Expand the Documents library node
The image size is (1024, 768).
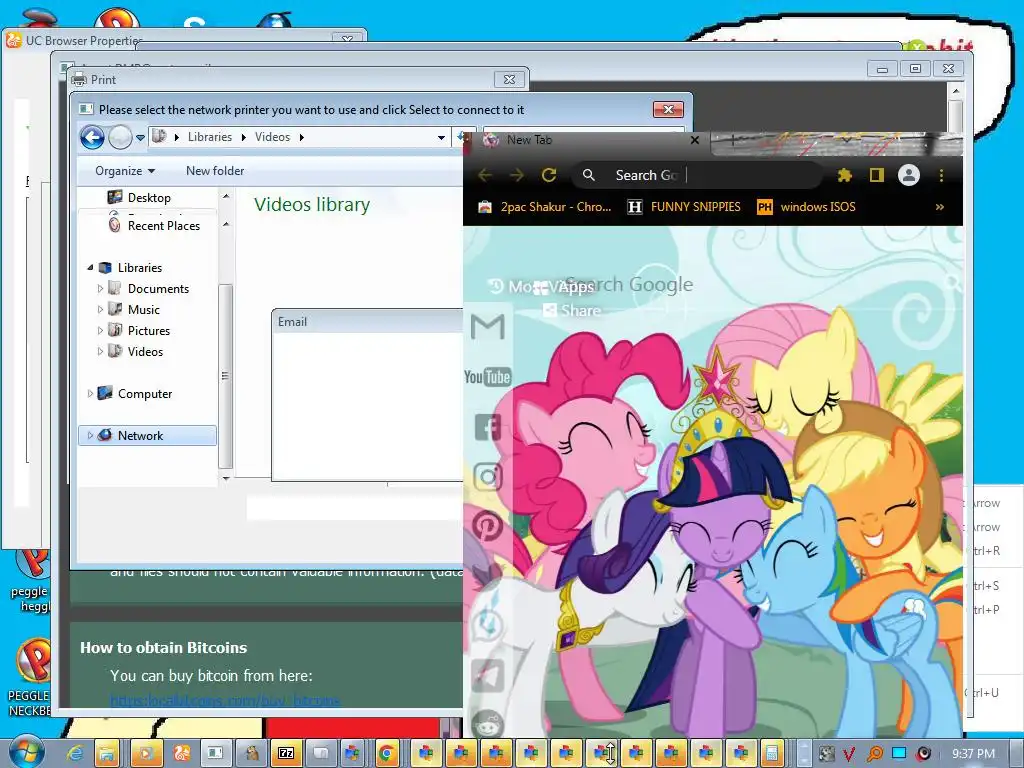100,289
